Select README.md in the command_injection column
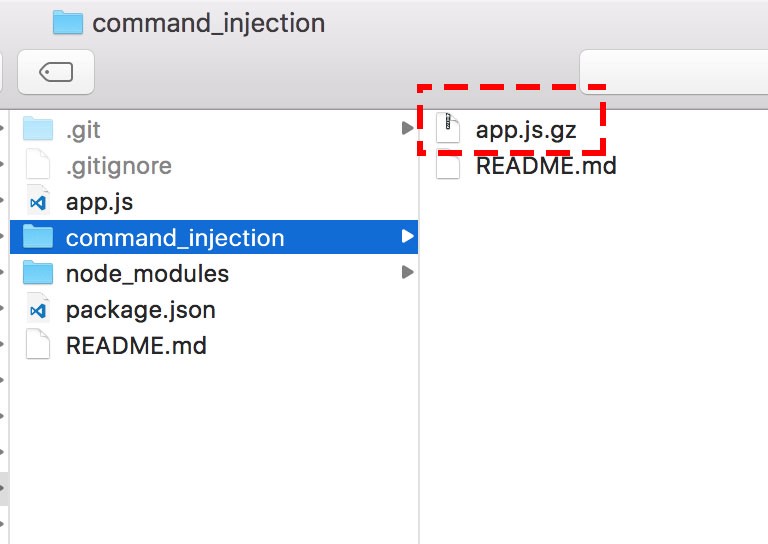 tap(546, 166)
